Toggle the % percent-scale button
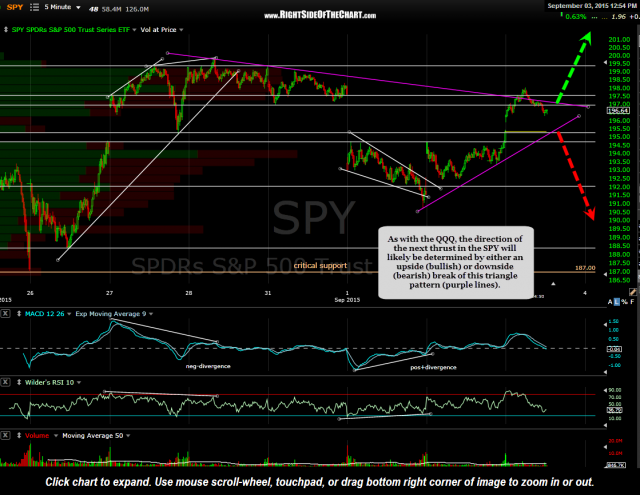640x495 pixels. click(624, 302)
